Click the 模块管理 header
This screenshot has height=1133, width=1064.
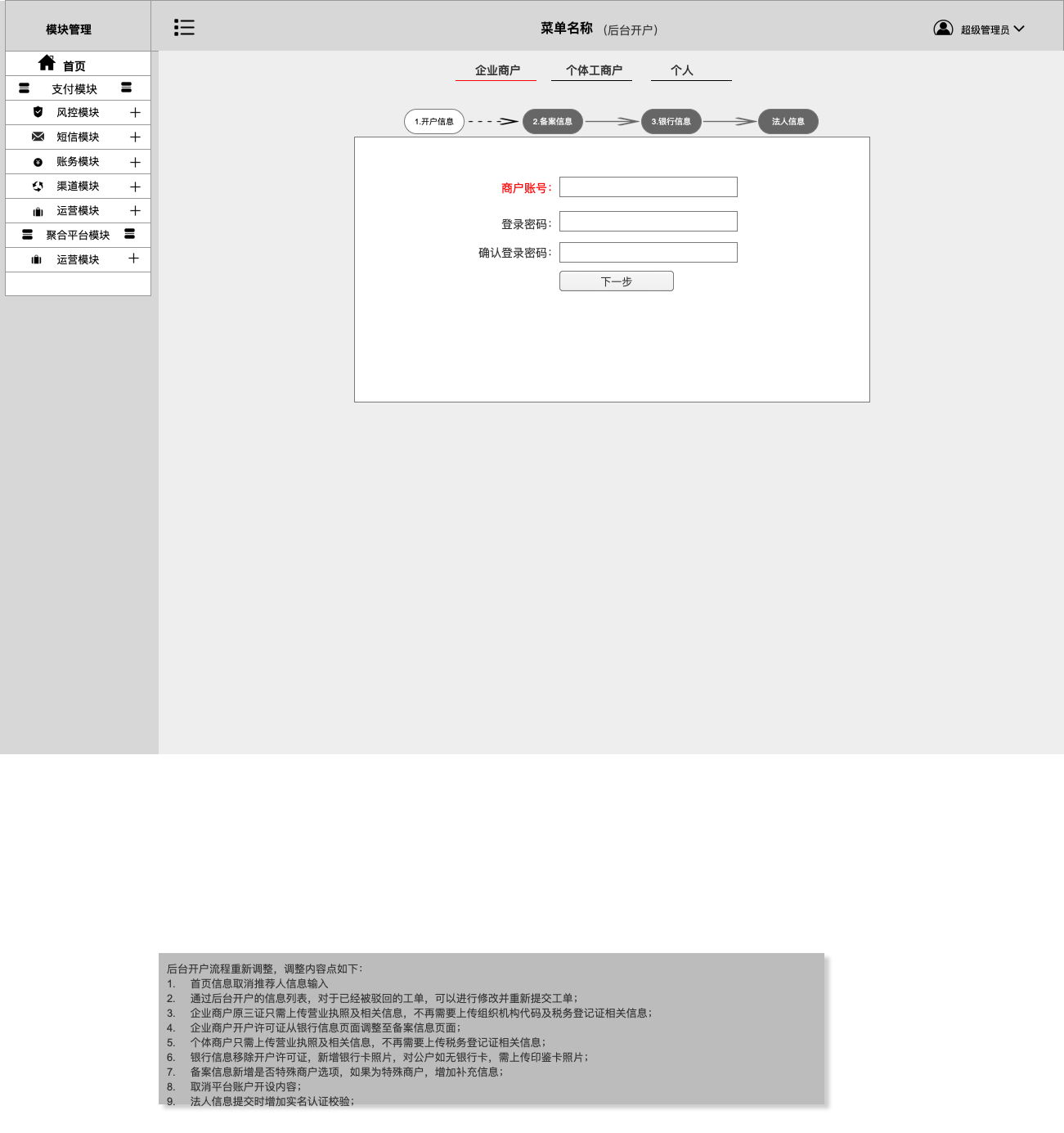[x=69, y=29]
